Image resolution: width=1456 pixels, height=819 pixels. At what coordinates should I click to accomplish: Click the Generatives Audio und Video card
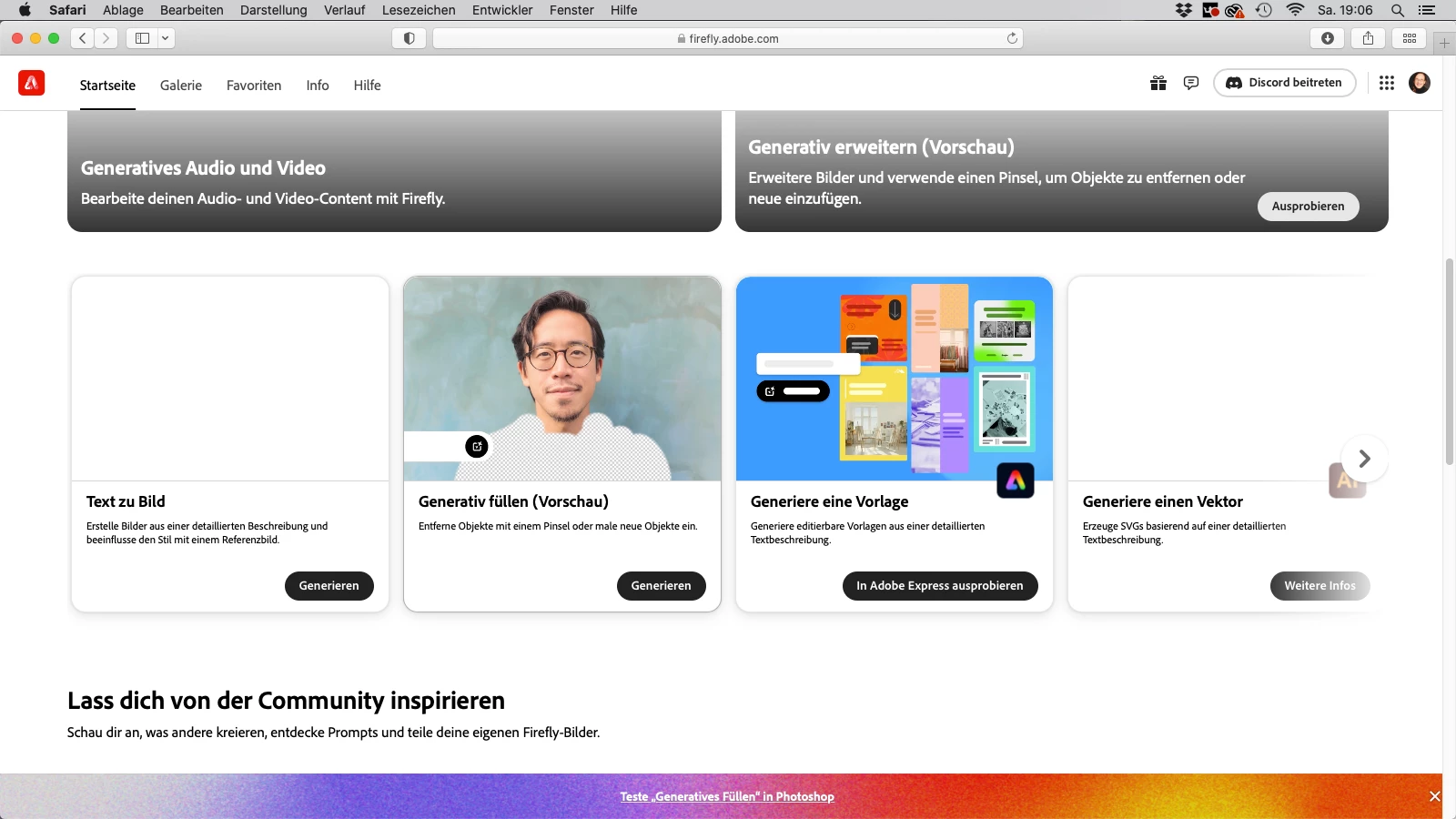point(394,171)
